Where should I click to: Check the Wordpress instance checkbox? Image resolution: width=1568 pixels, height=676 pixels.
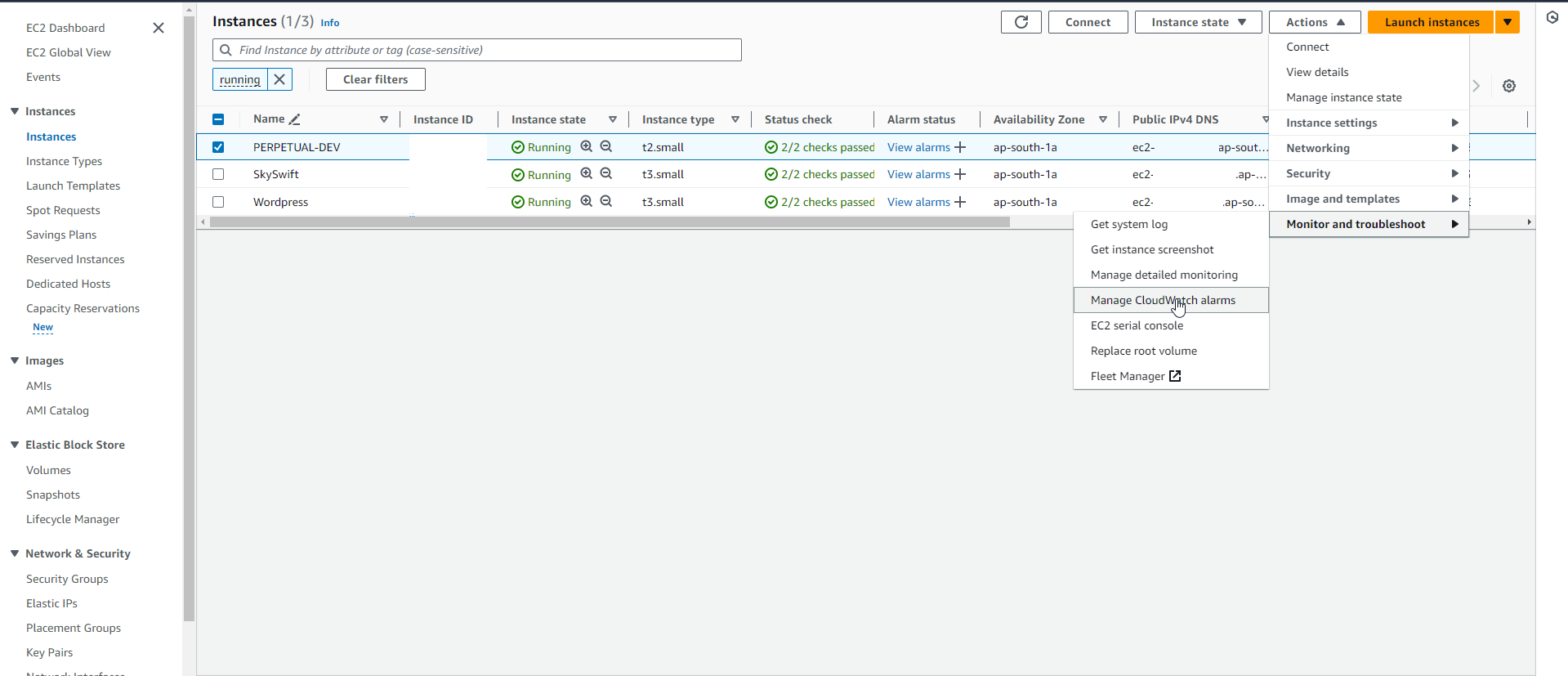click(218, 202)
